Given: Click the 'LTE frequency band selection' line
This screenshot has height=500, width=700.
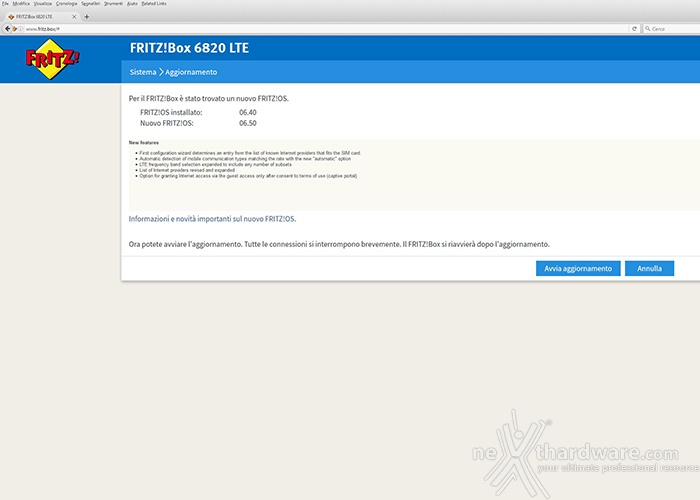Looking at the screenshot, I should coord(215,164).
